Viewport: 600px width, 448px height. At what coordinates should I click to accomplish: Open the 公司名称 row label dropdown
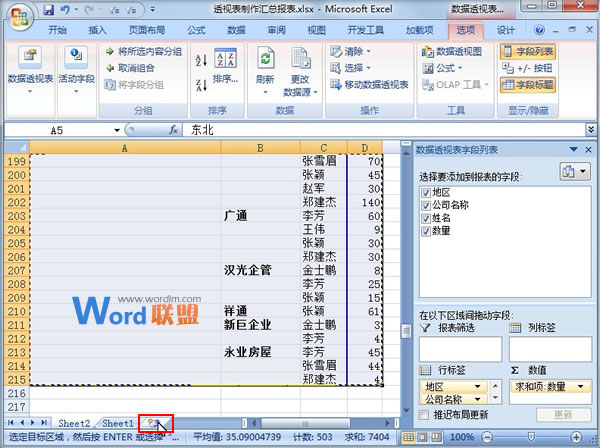[x=478, y=399]
